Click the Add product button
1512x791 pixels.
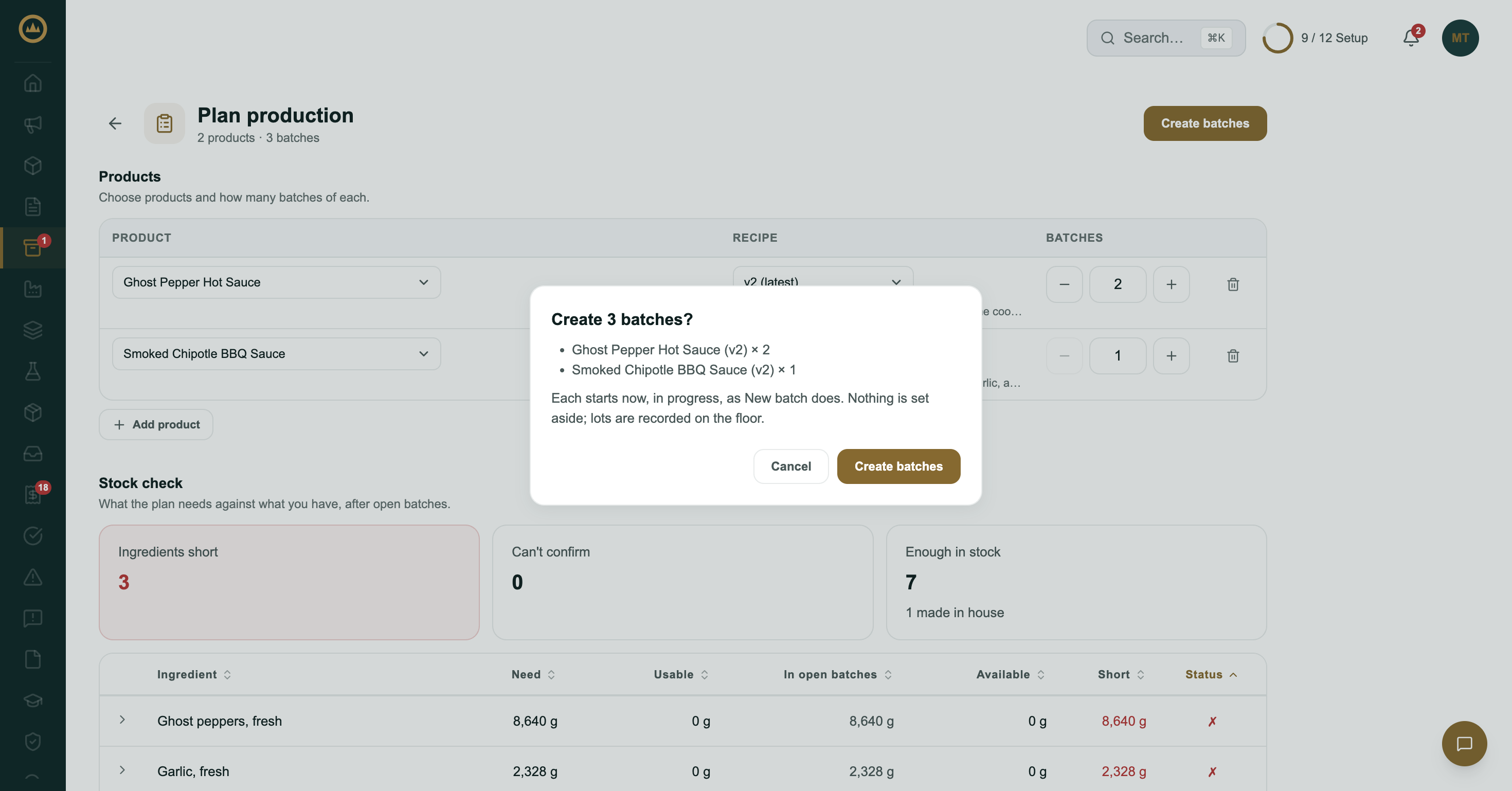pos(156,424)
